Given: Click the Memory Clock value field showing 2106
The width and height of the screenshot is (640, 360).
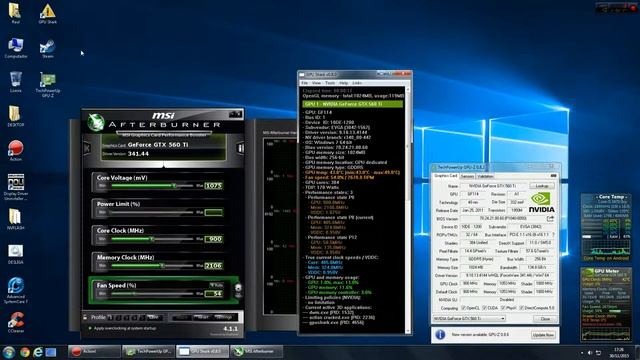Looking at the screenshot, I should [213, 265].
